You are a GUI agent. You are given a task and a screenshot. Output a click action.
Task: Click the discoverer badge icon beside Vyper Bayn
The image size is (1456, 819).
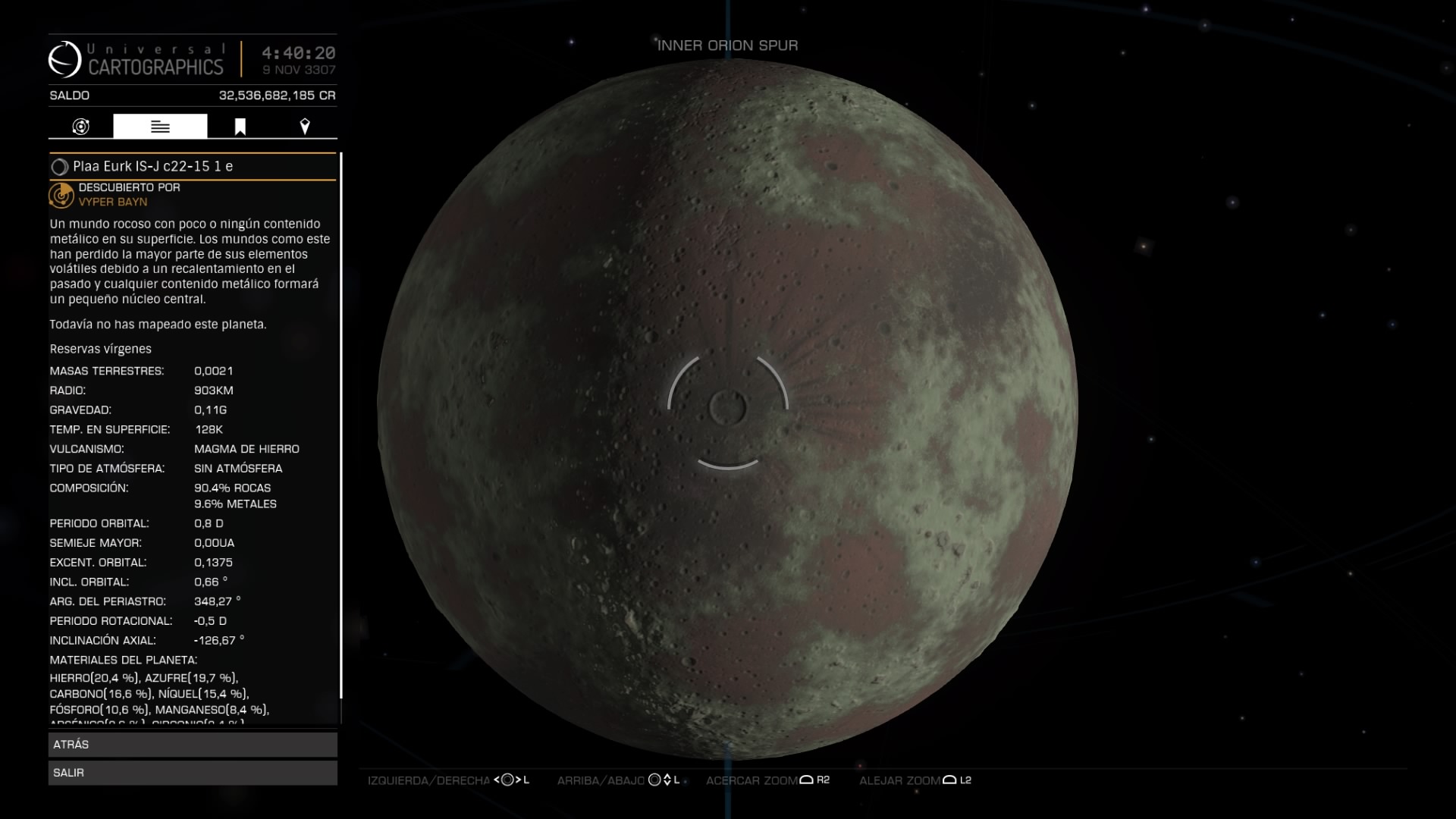[x=61, y=195]
